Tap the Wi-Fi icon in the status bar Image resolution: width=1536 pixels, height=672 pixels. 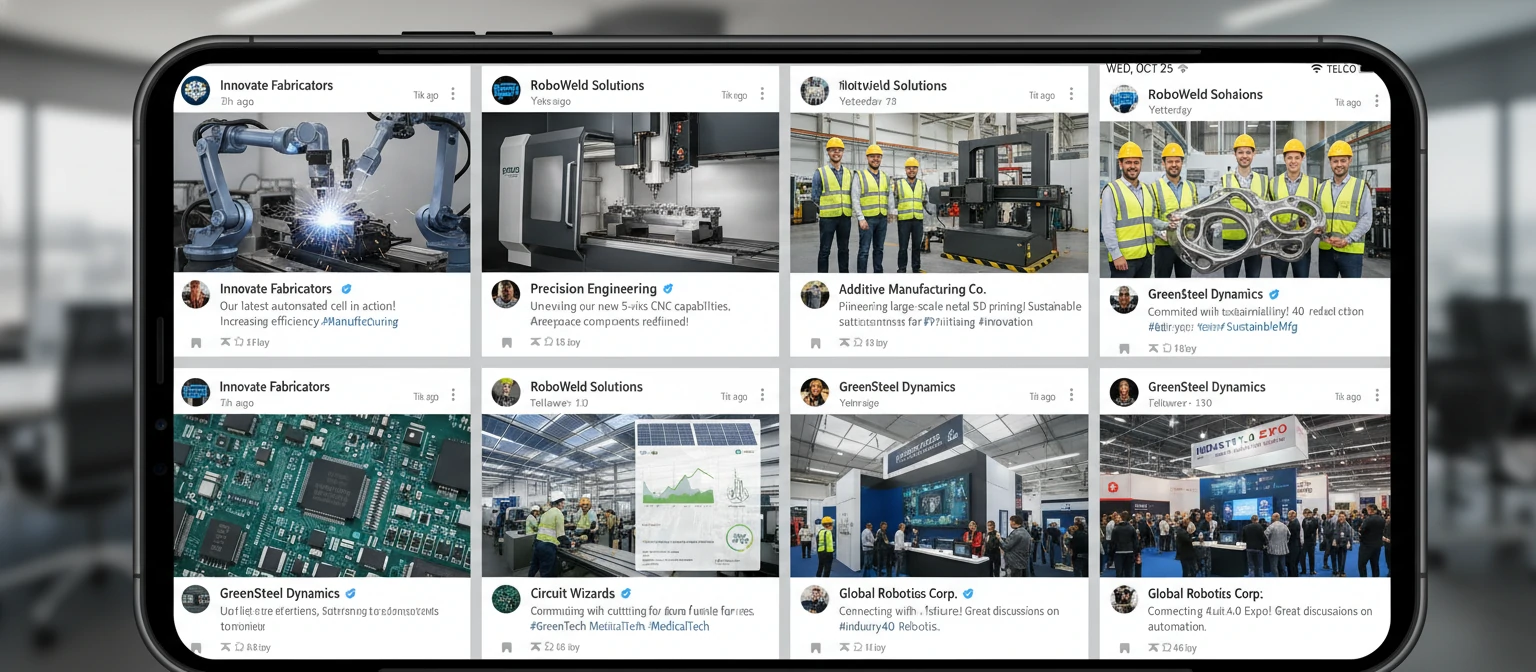(1318, 68)
